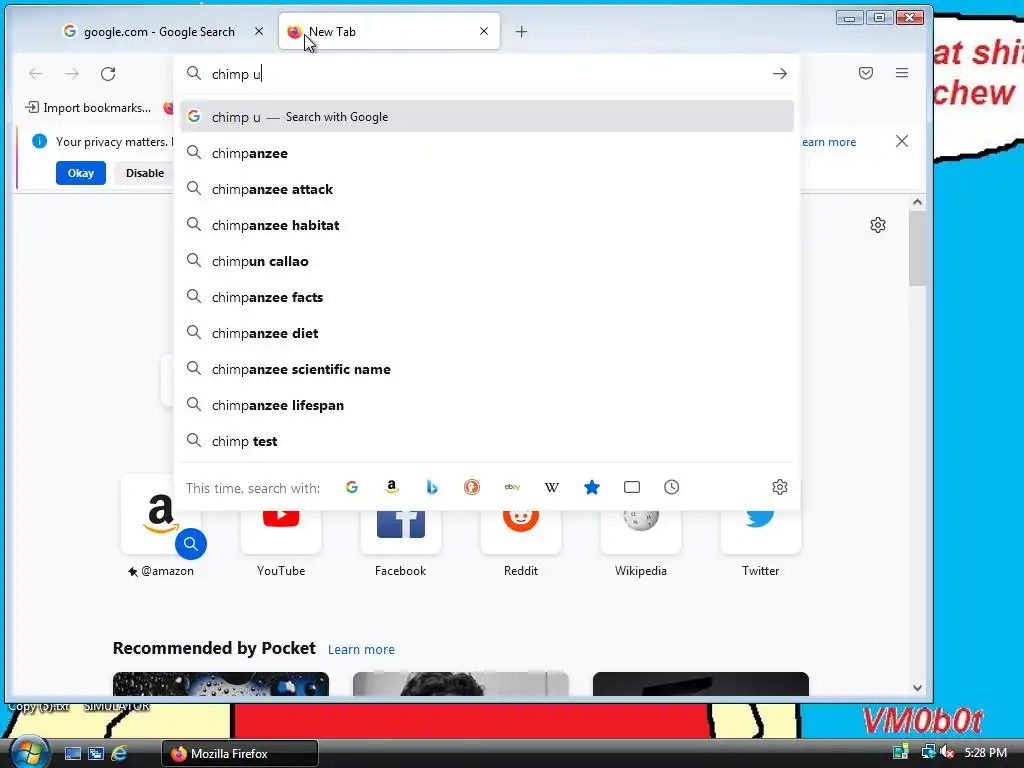
Task: Select 'chimpanzee diet' suggestion
Action: (487, 333)
